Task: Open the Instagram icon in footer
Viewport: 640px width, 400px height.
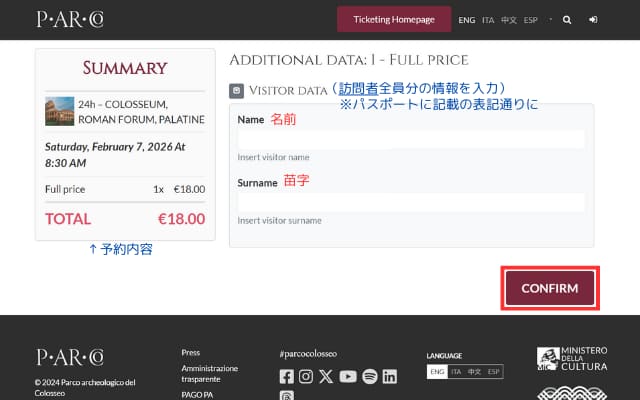Action: pyautogui.click(x=306, y=376)
